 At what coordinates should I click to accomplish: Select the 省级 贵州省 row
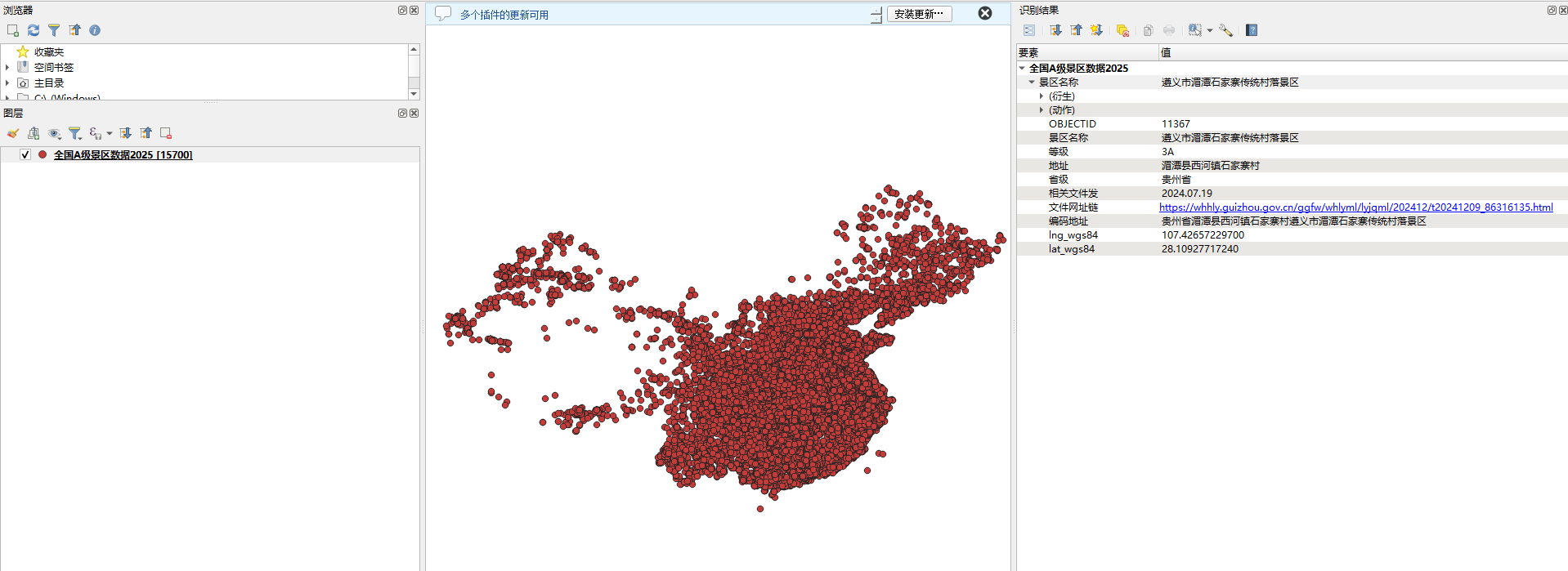coord(1292,180)
